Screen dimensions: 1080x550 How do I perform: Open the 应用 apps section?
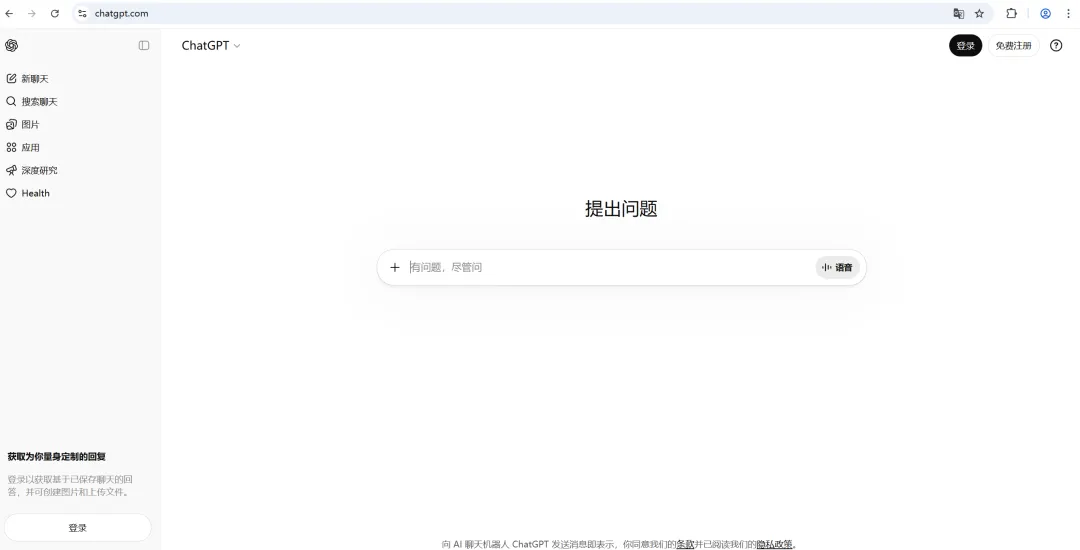click(x=23, y=147)
